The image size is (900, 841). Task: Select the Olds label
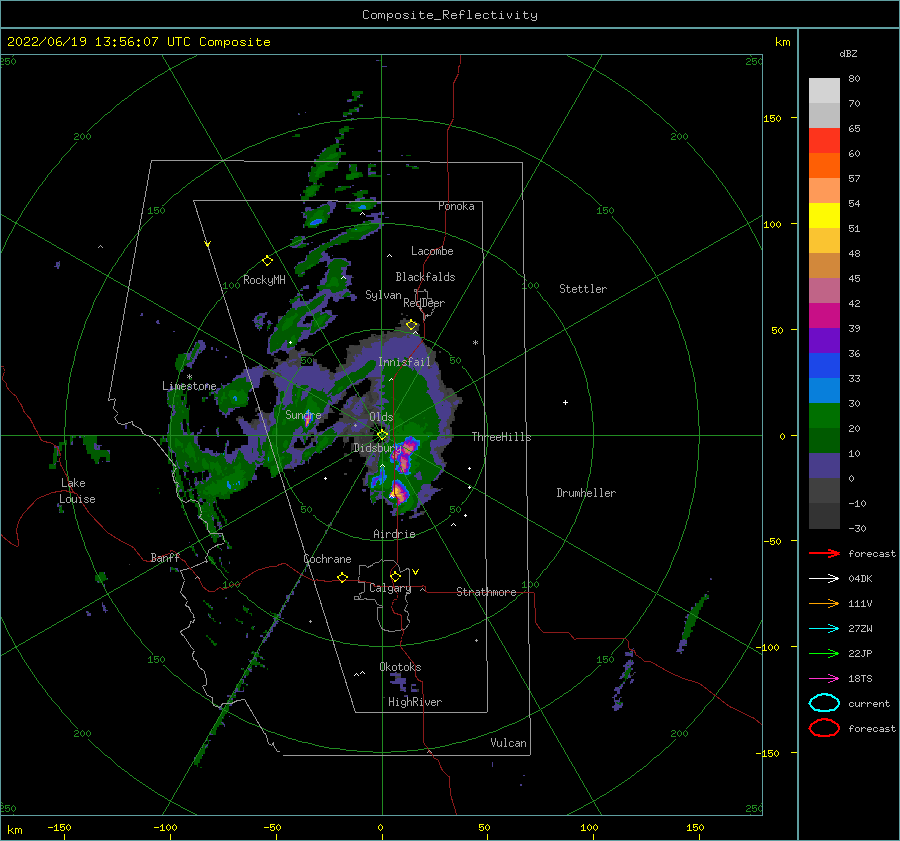pyautogui.click(x=381, y=417)
